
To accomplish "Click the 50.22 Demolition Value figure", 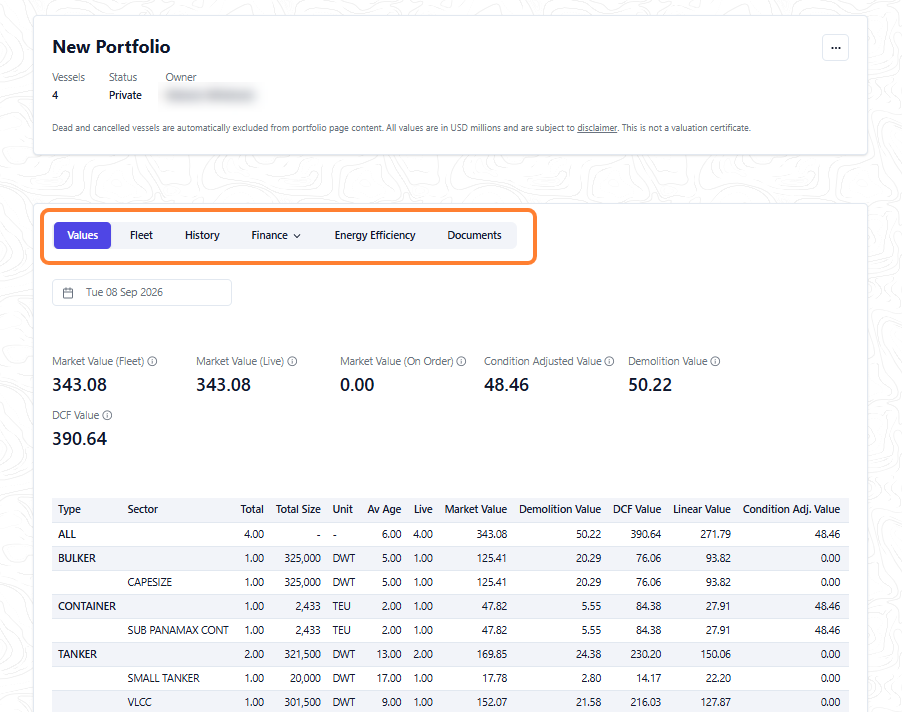I will tap(650, 385).
